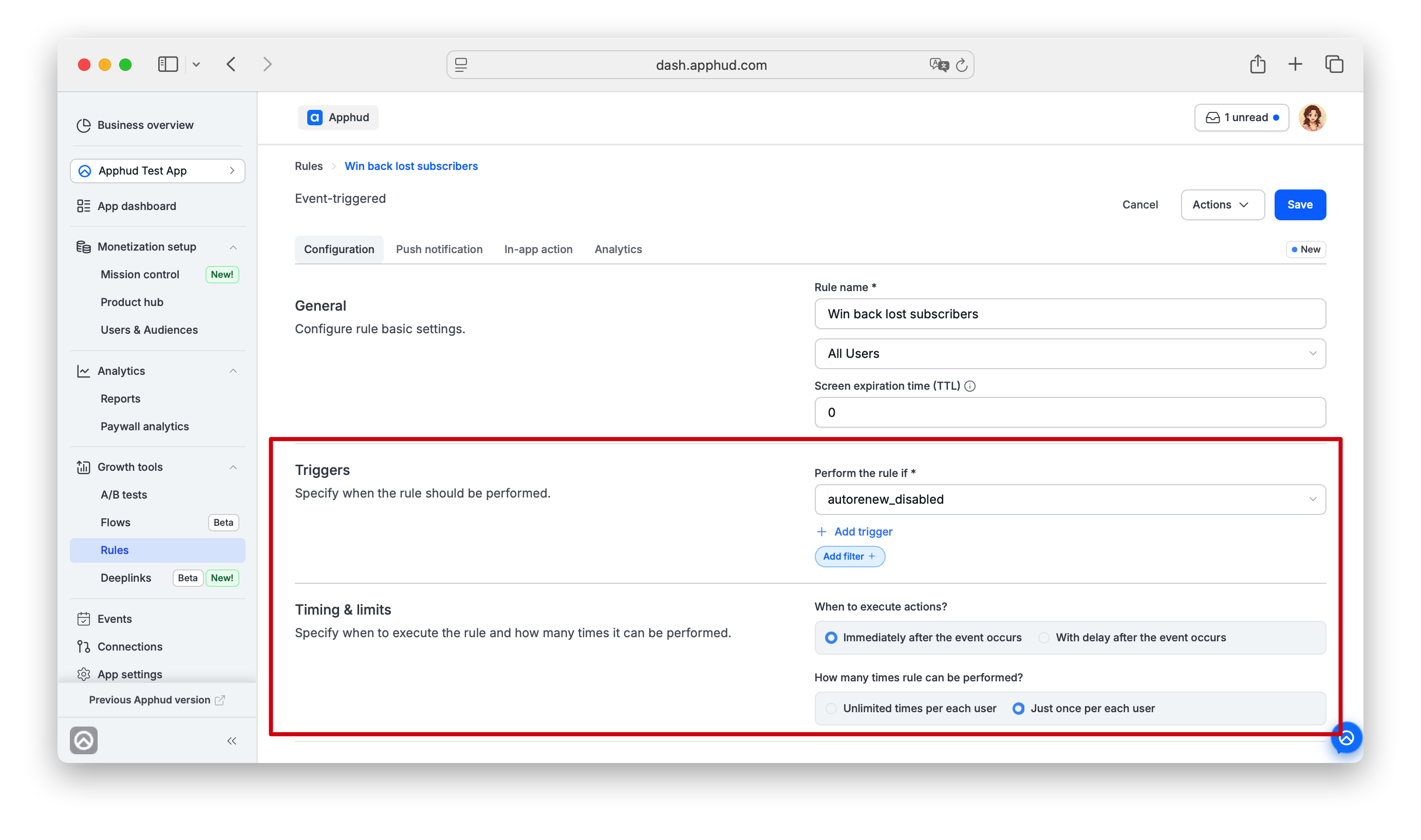Collapse the Monetization setup section
Screen dimensions: 1421x840
(233, 247)
